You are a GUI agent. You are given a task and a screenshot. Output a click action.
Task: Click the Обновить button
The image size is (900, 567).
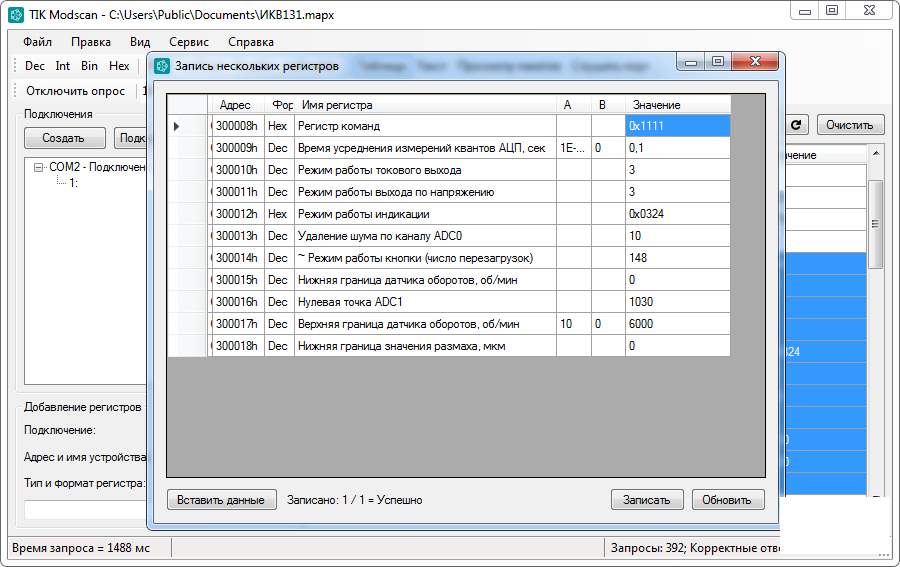(x=727, y=500)
